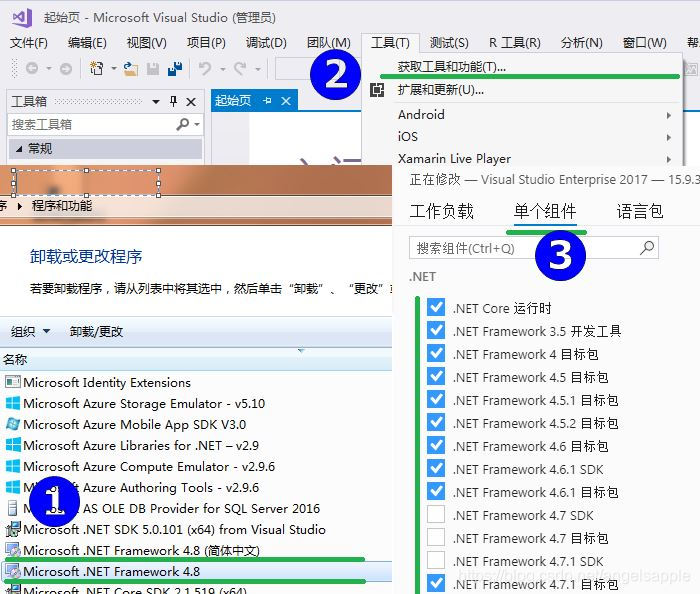
Task: Click the Visual Studio logo icon
Action: pyautogui.click(x=22, y=18)
